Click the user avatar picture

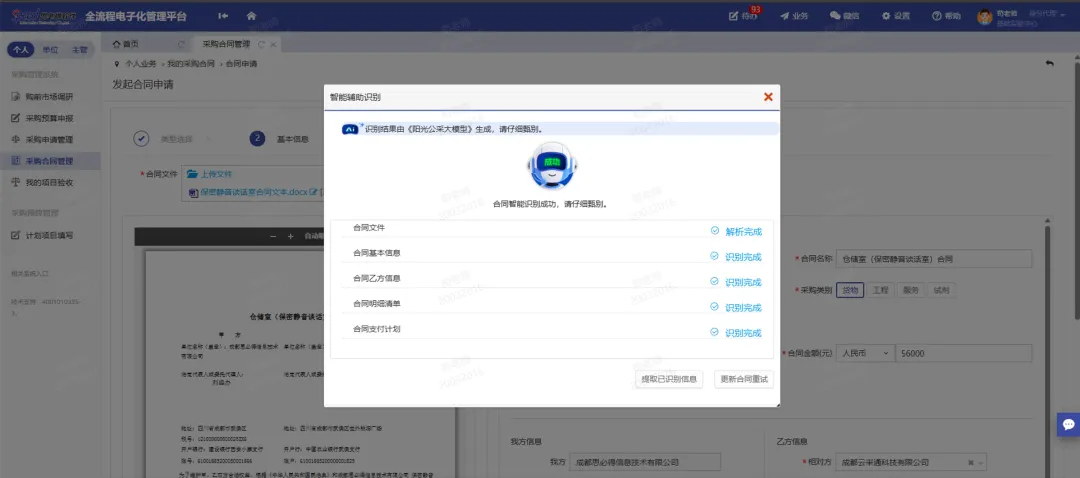pos(984,17)
